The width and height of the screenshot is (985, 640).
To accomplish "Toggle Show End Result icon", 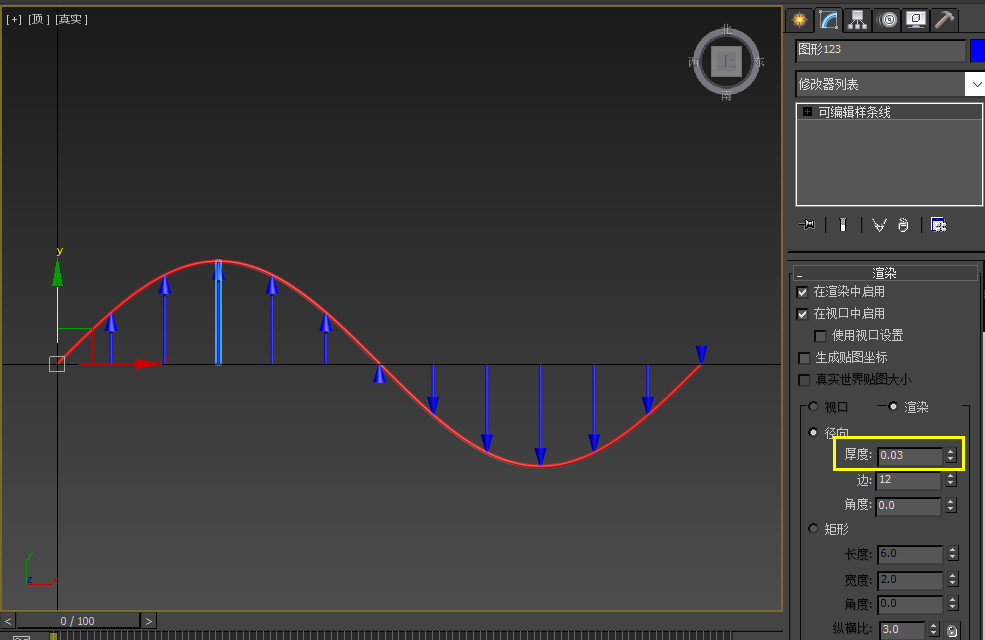I will (x=843, y=224).
